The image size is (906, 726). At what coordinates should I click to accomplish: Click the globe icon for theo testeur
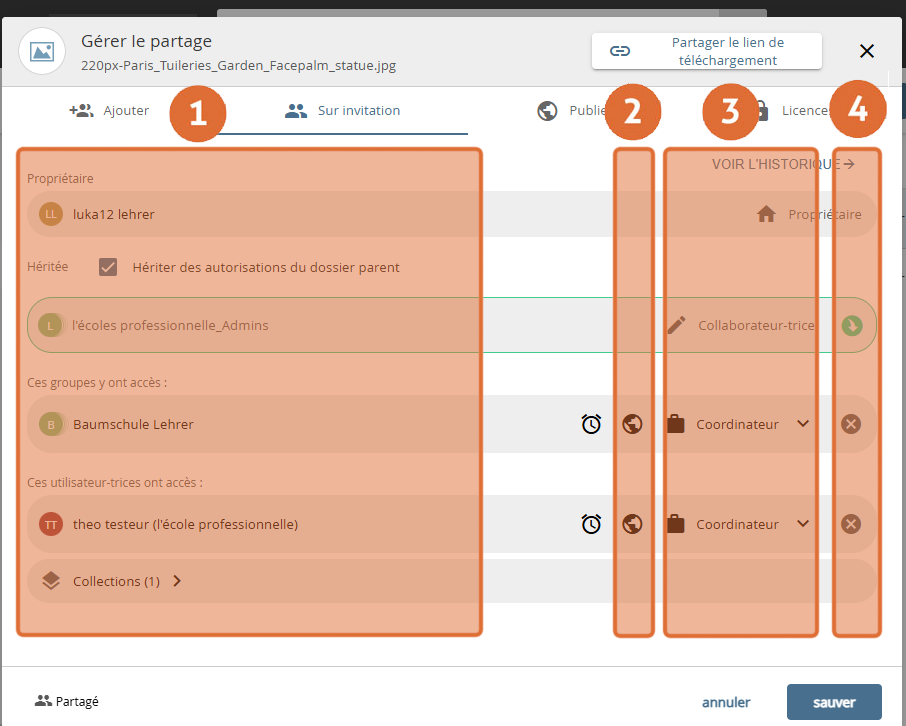tap(631, 524)
